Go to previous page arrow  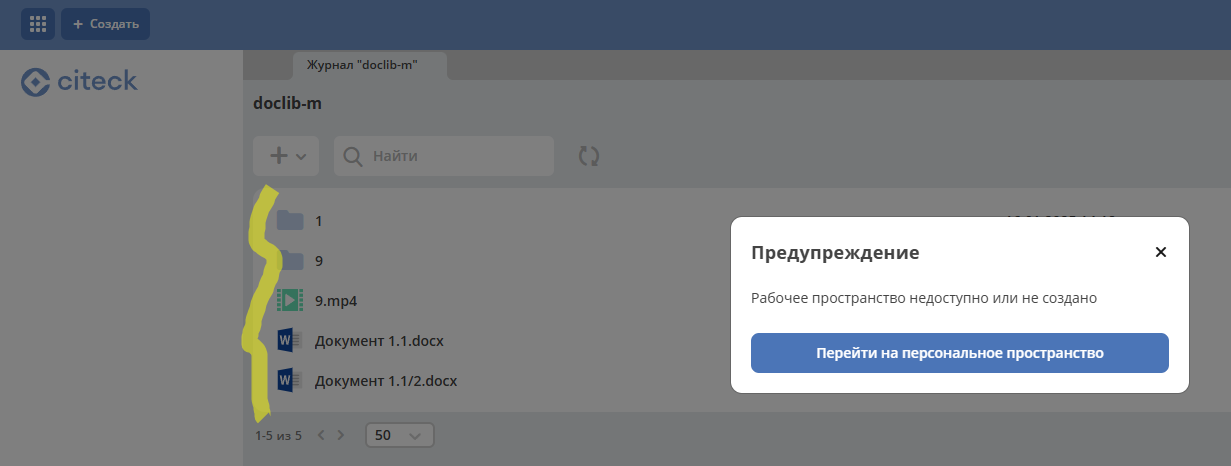coord(321,435)
